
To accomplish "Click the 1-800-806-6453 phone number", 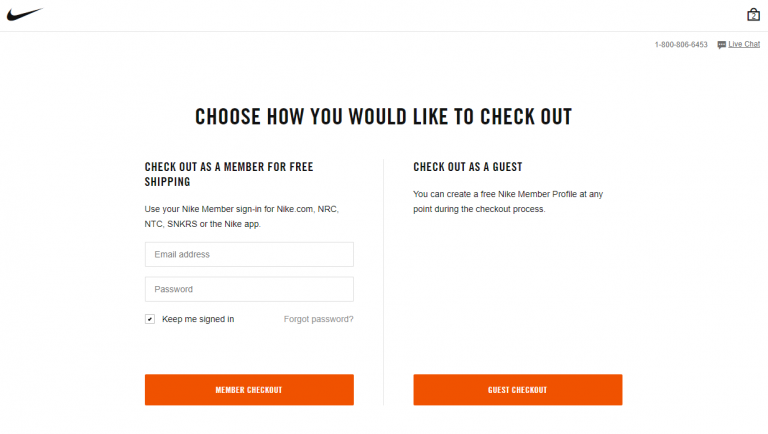I will [x=681, y=45].
